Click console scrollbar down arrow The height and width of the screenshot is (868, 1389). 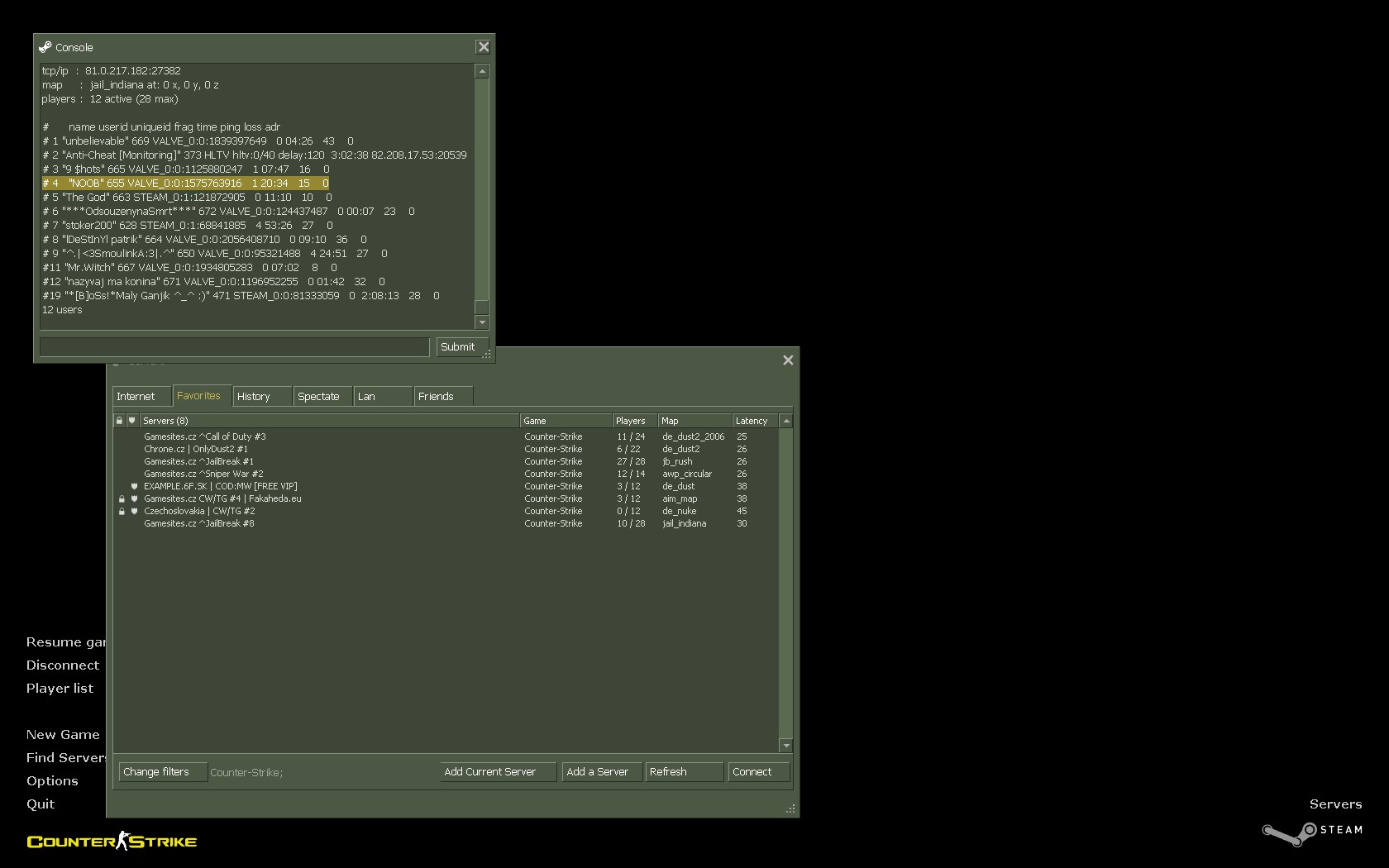482,322
